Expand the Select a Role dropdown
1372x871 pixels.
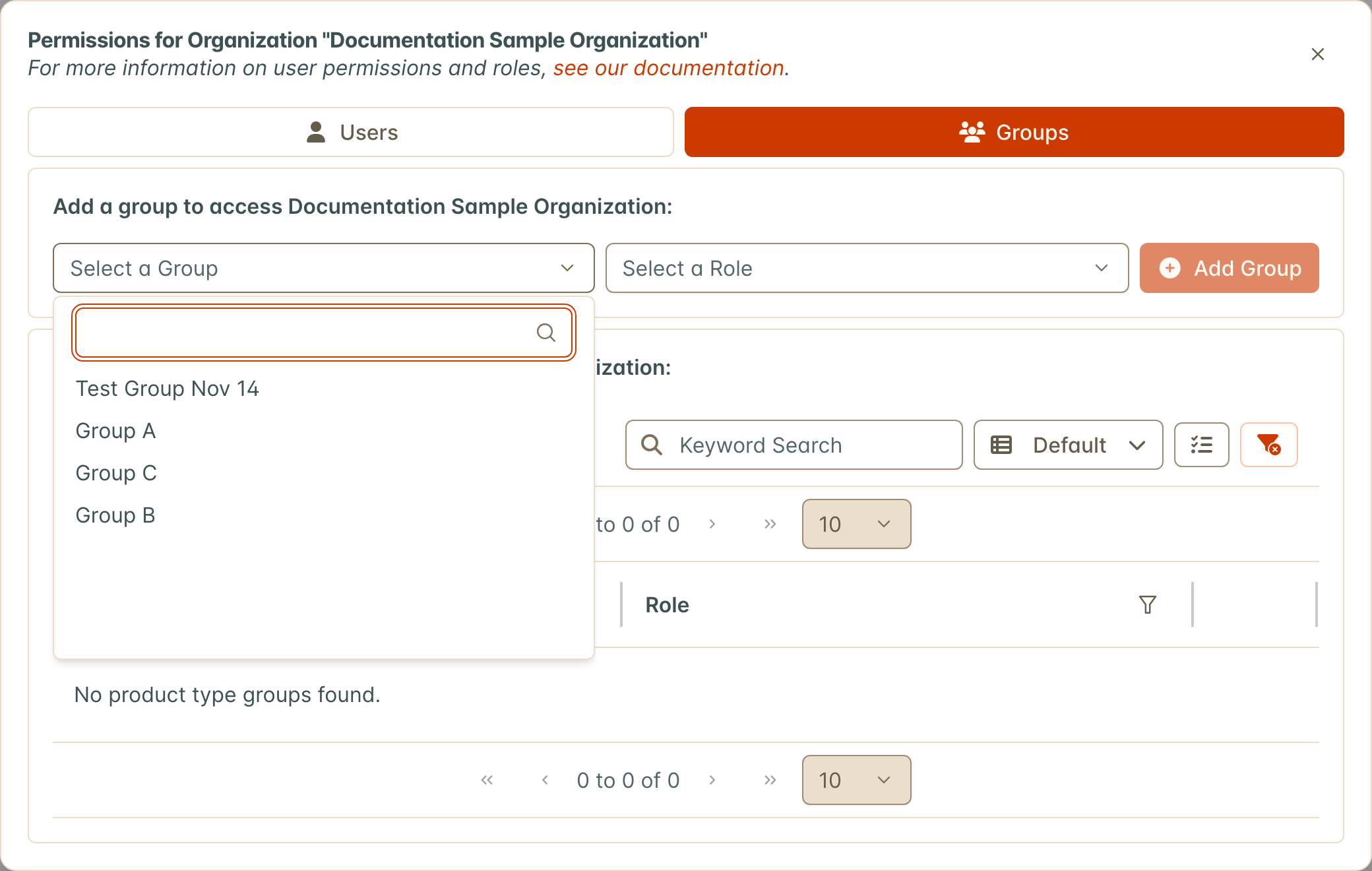pyautogui.click(x=867, y=268)
